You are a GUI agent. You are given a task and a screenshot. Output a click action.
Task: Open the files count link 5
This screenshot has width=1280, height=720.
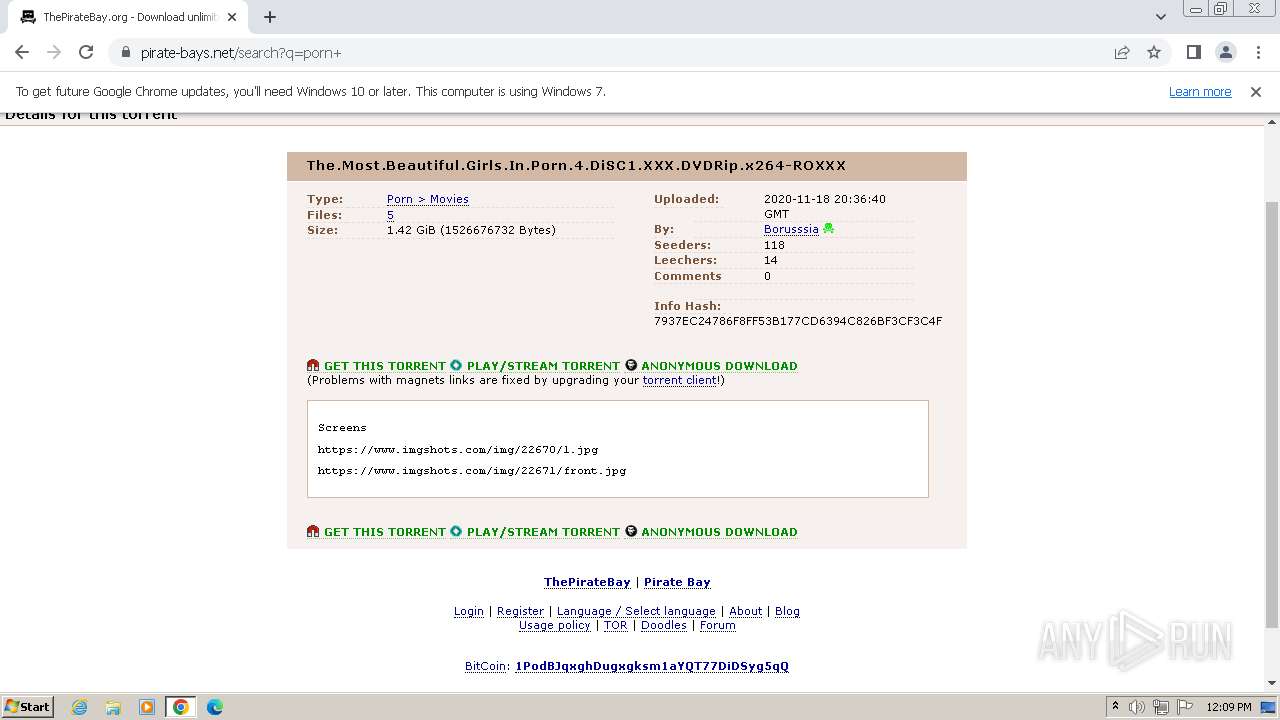click(x=390, y=215)
